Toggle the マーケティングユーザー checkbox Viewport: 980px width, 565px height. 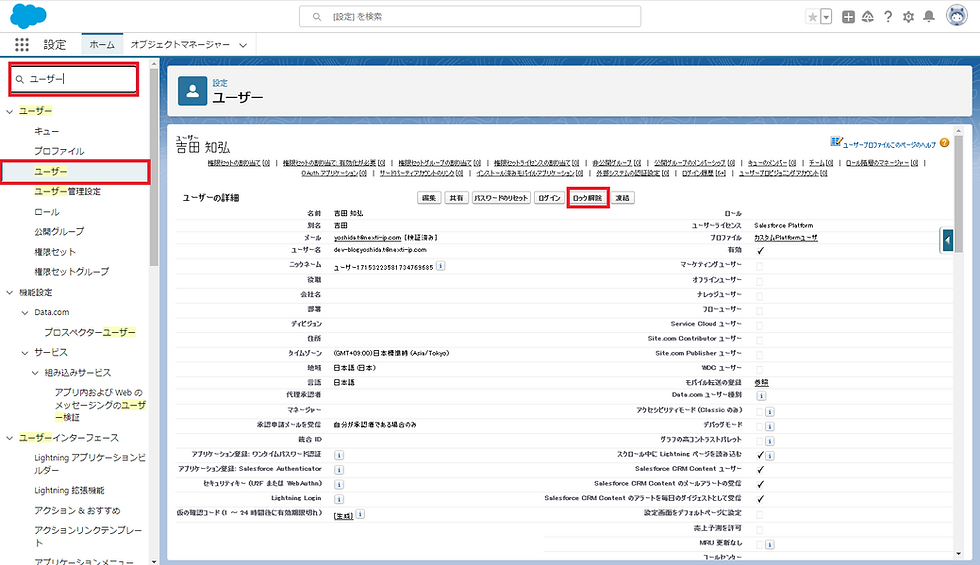tap(759, 266)
